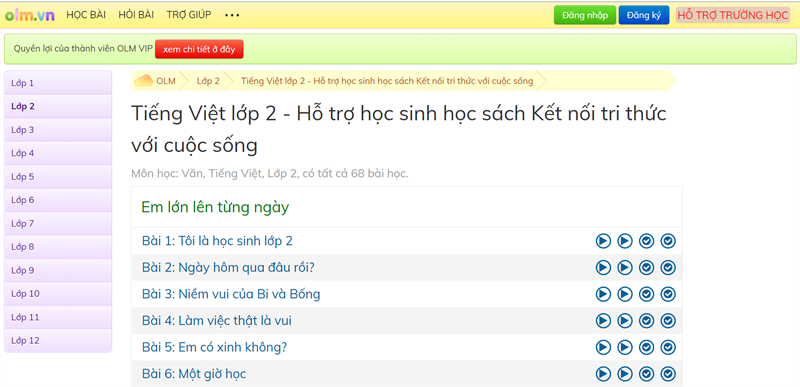
Task: Select Lớp 10 in the sidebar
Action: click(58, 294)
